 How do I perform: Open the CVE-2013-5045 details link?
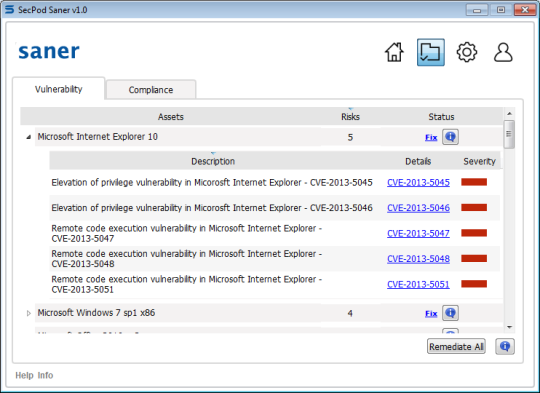(418, 183)
